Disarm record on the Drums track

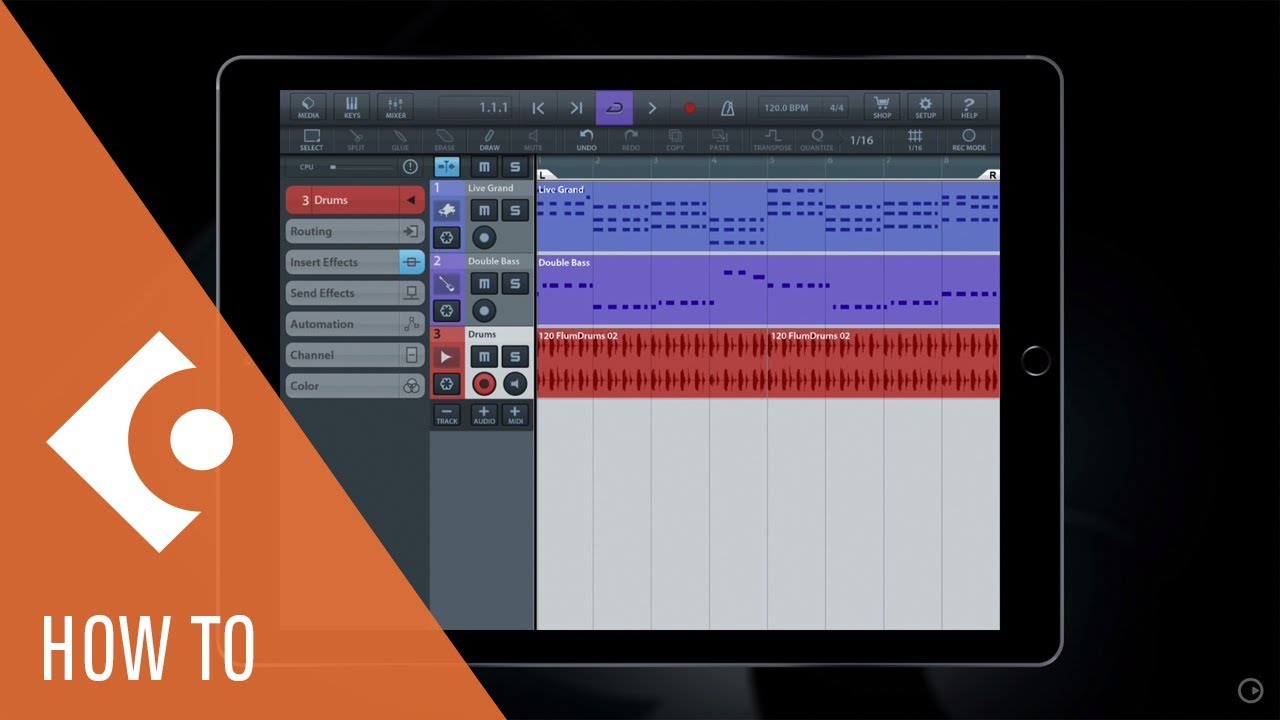pyautogui.click(x=484, y=384)
